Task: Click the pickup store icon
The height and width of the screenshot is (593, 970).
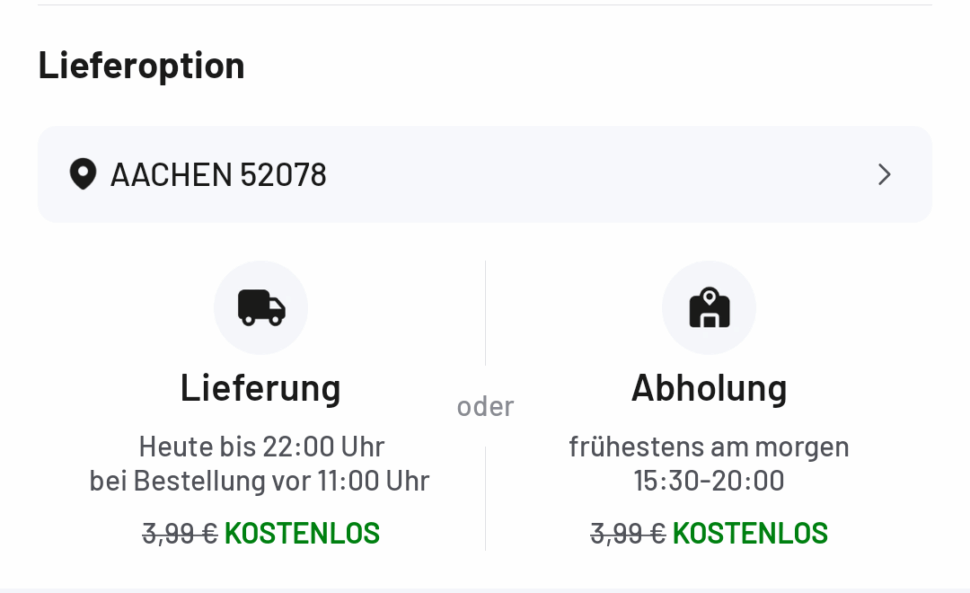Action: tap(709, 308)
